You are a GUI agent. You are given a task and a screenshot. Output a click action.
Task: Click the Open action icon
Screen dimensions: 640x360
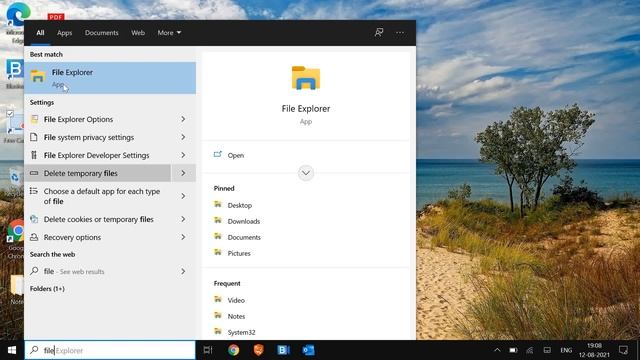(x=218, y=155)
